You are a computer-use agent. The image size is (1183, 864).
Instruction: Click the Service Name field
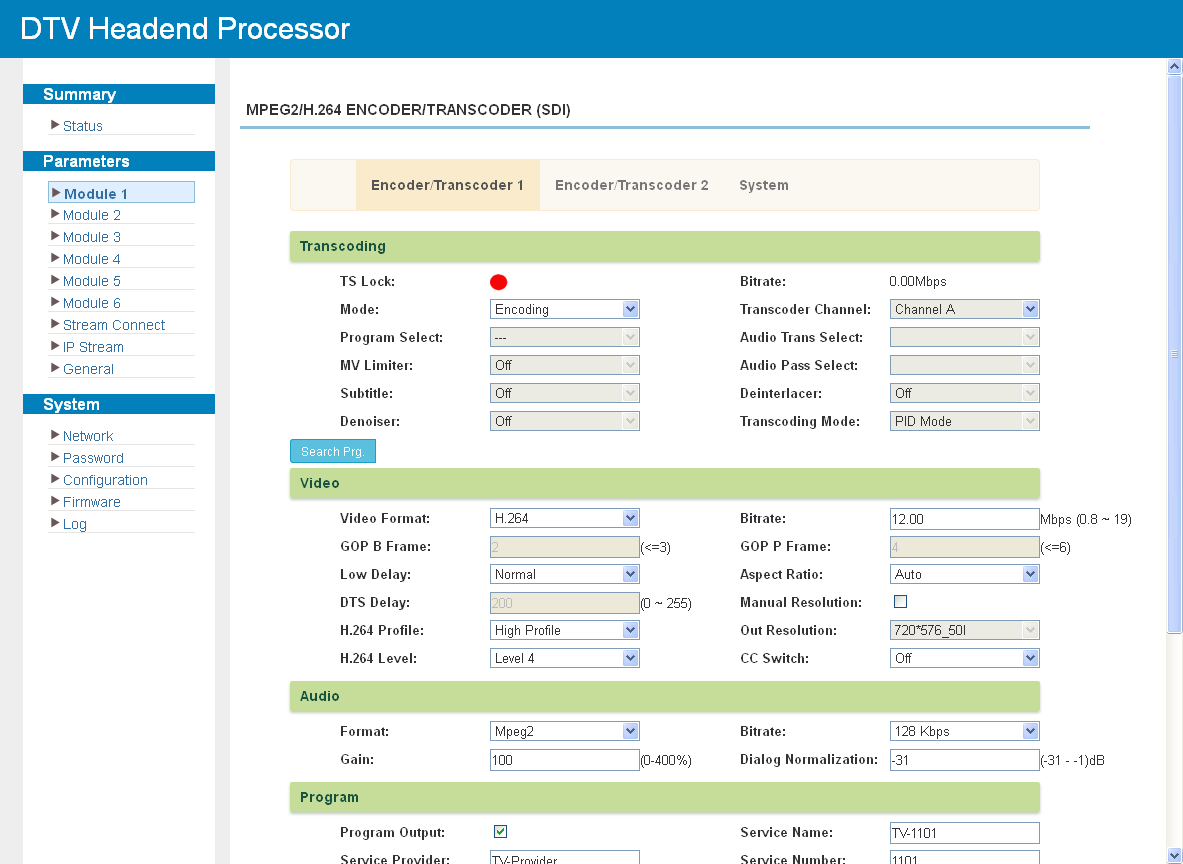click(964, 833)
